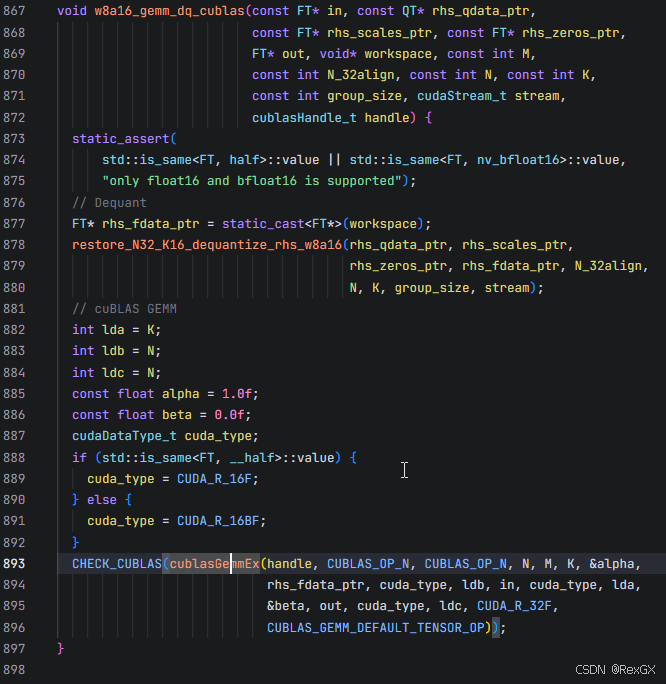
Task: Click the closing brace on line 897
Action: pos(61,649)
